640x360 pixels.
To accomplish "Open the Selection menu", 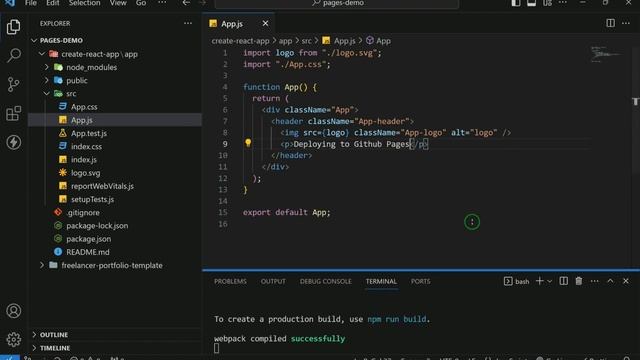I will [x=84, y=3].
